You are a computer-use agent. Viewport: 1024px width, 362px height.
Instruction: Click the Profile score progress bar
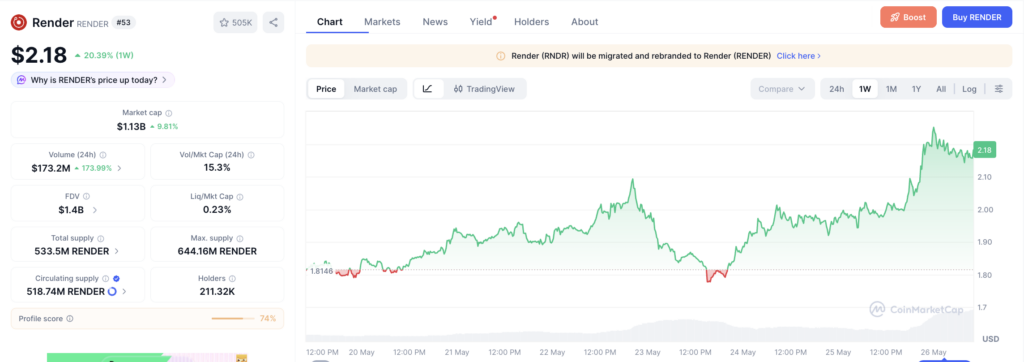click(232, 319)
